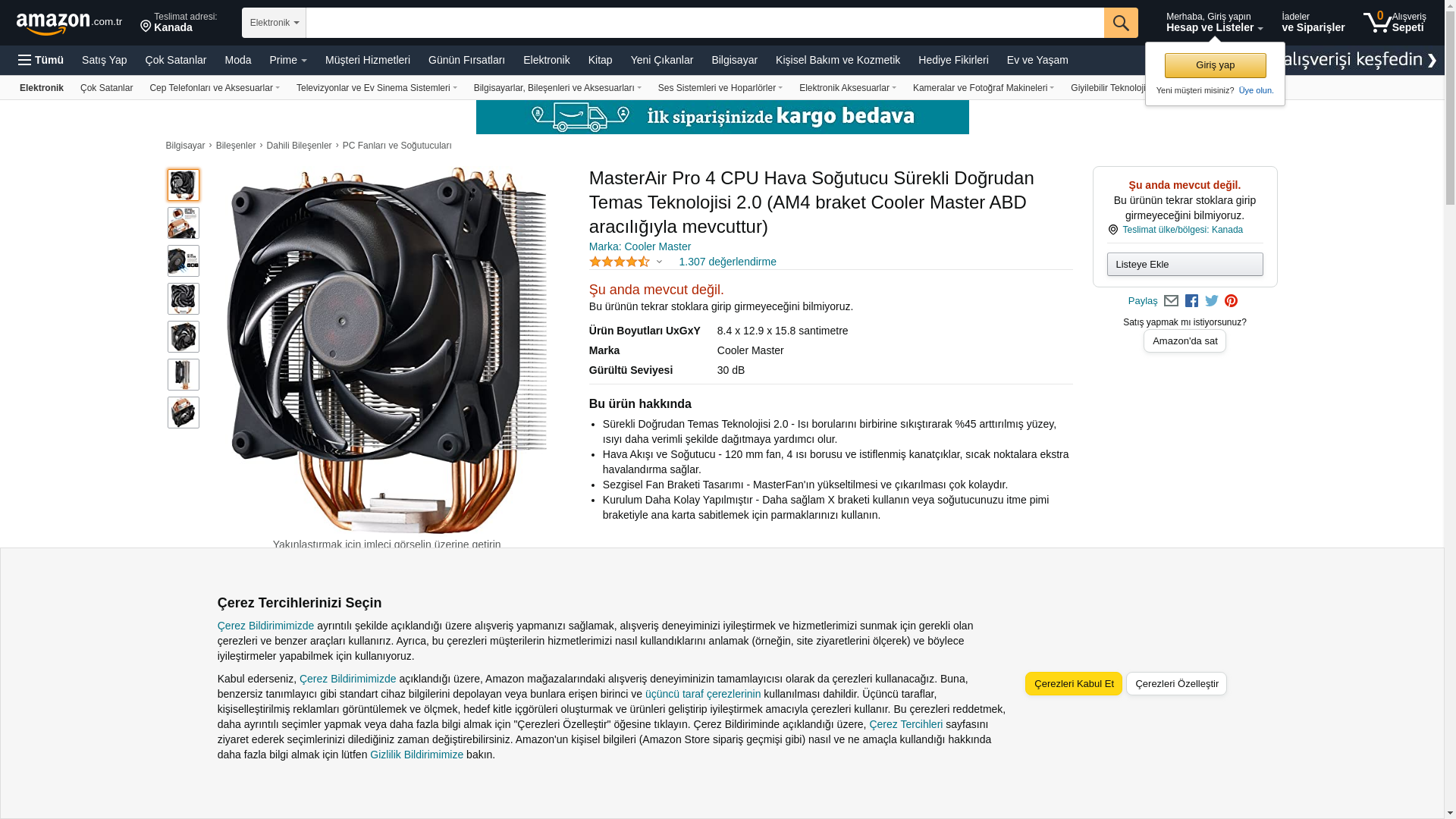Select the second product thumbnail image

coord(184,223)
